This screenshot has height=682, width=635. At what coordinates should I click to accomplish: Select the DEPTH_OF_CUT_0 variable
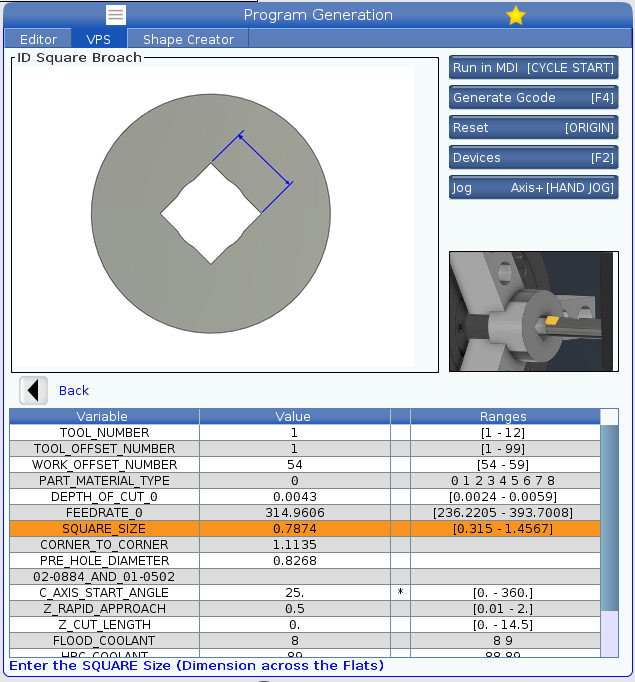pyautogui.click(x=104, y=497)
